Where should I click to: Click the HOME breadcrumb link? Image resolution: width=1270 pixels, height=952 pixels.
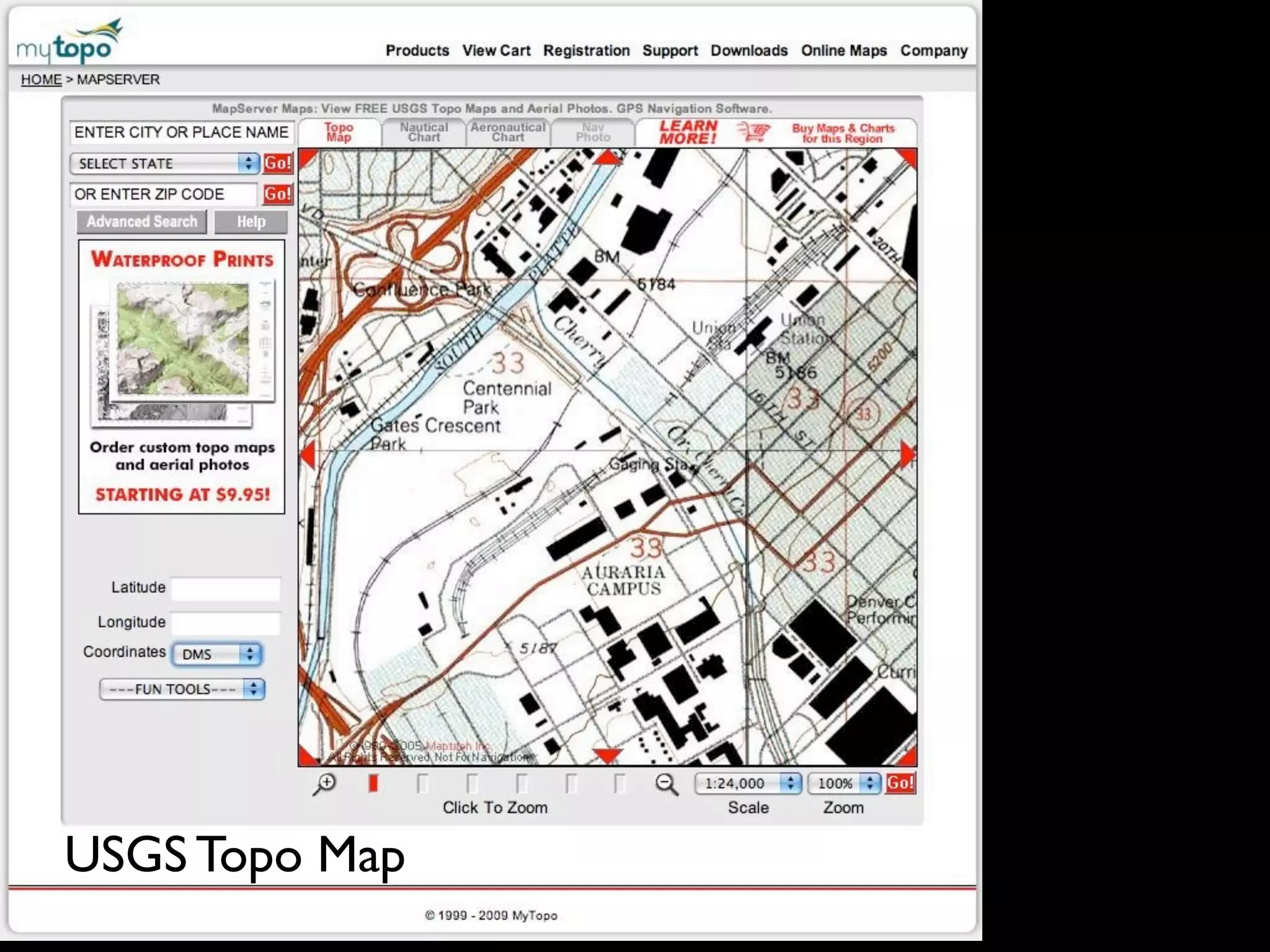tap(41, 80)
